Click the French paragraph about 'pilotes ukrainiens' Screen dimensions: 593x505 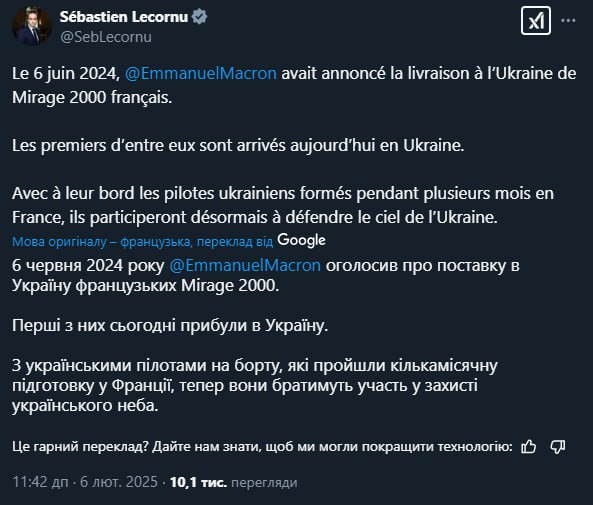[283, 205]
